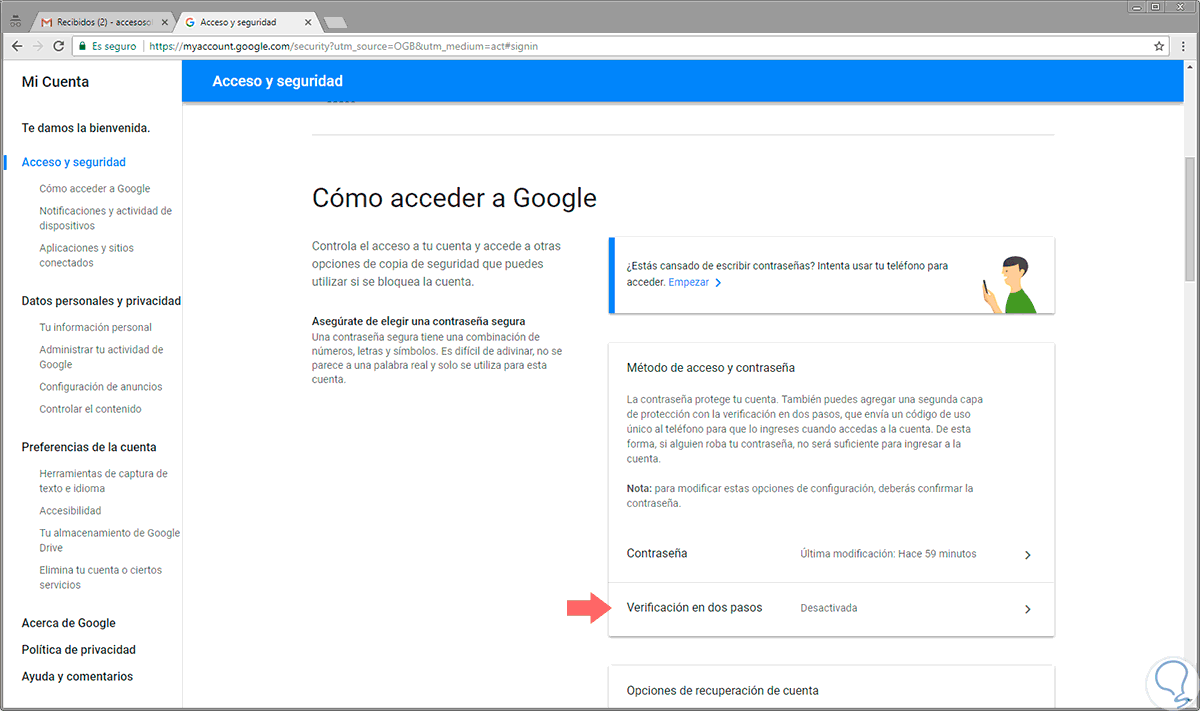Open Tu almacenamiento de Google Drive
The height and width of the screenshot is (711, 1200).
[110, 540]
